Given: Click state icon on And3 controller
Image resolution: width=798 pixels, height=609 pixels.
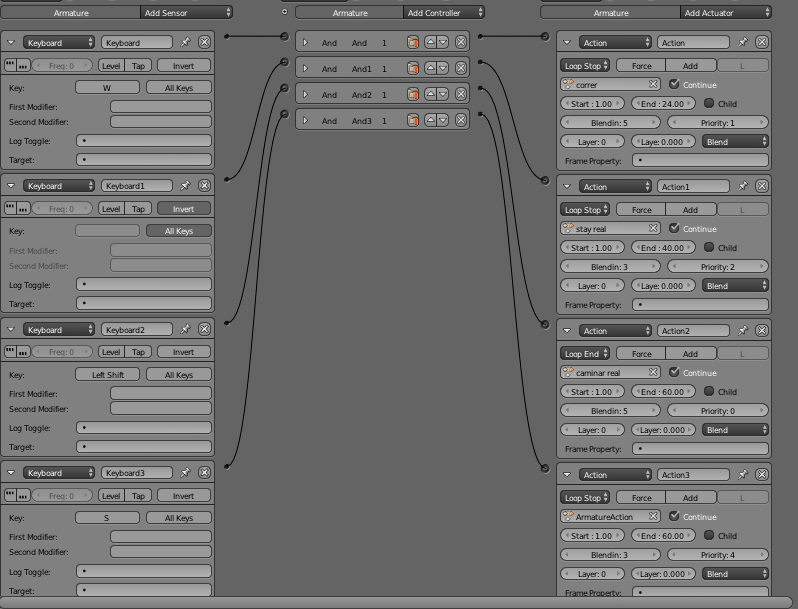Looking at the screenshot, I should click(x=413, y=120).
